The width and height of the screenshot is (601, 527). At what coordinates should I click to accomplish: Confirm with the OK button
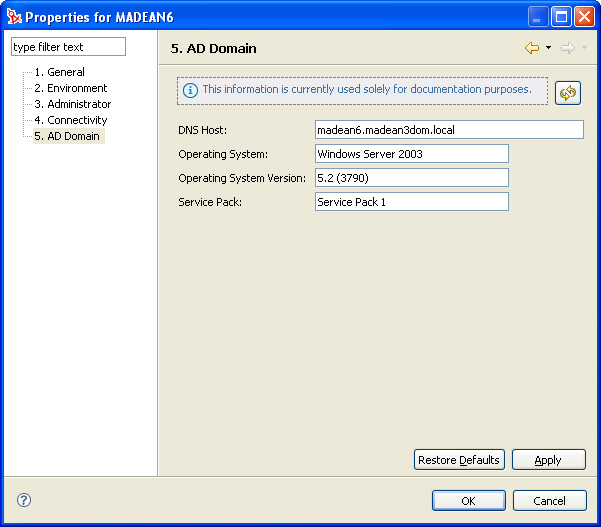click(468, 501)
